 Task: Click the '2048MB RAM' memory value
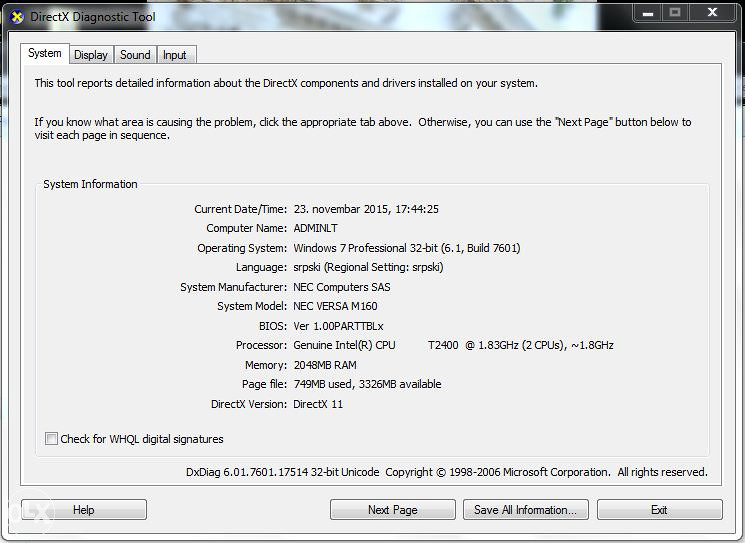(325, 365)
